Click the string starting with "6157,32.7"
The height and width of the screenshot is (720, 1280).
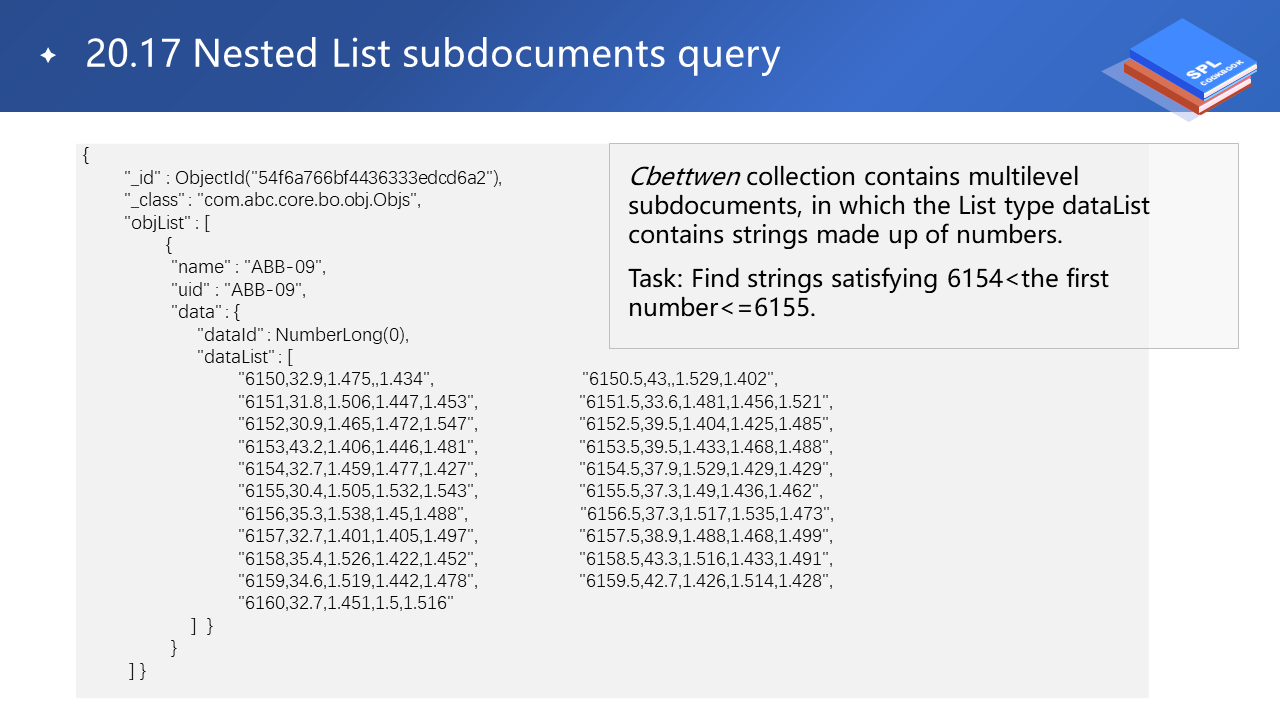tap(357, 536)
